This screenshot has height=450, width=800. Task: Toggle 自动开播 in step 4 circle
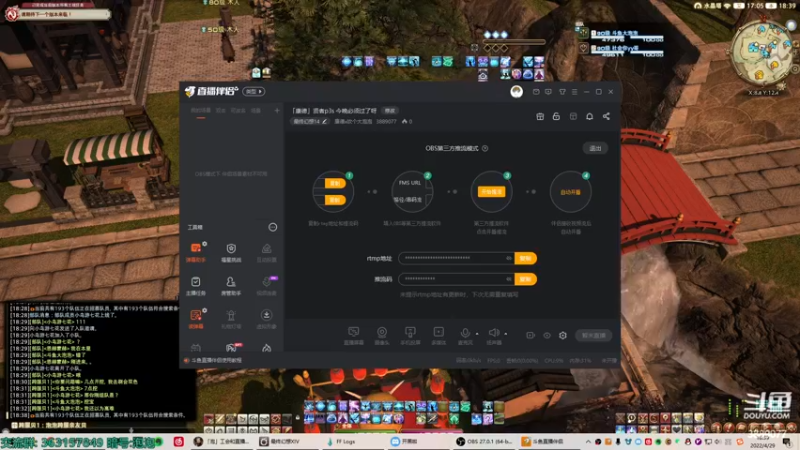pyautogui.click(x=570, y=192)
